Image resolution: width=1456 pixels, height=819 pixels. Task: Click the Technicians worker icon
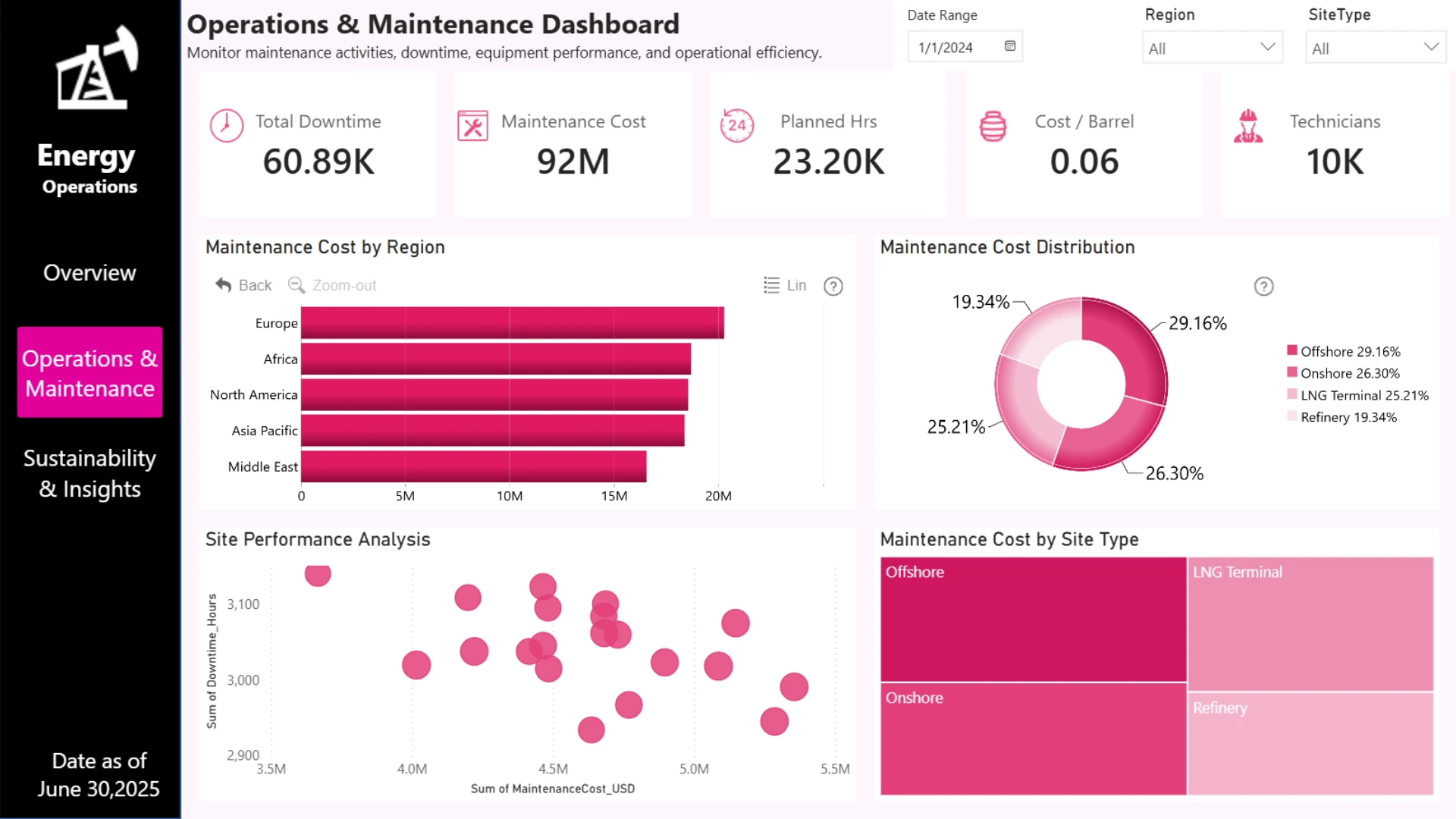tap(1248, 126)
